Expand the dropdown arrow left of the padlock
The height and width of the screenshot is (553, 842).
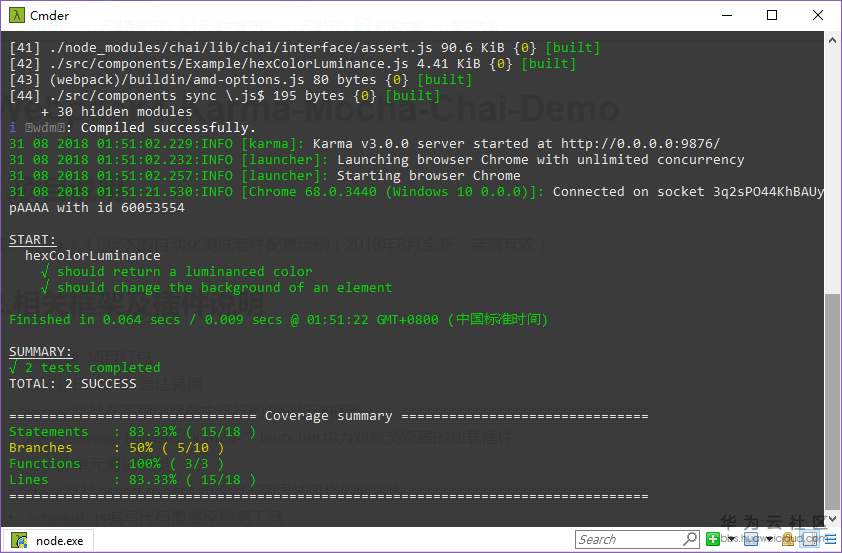[x=769, y=540]
